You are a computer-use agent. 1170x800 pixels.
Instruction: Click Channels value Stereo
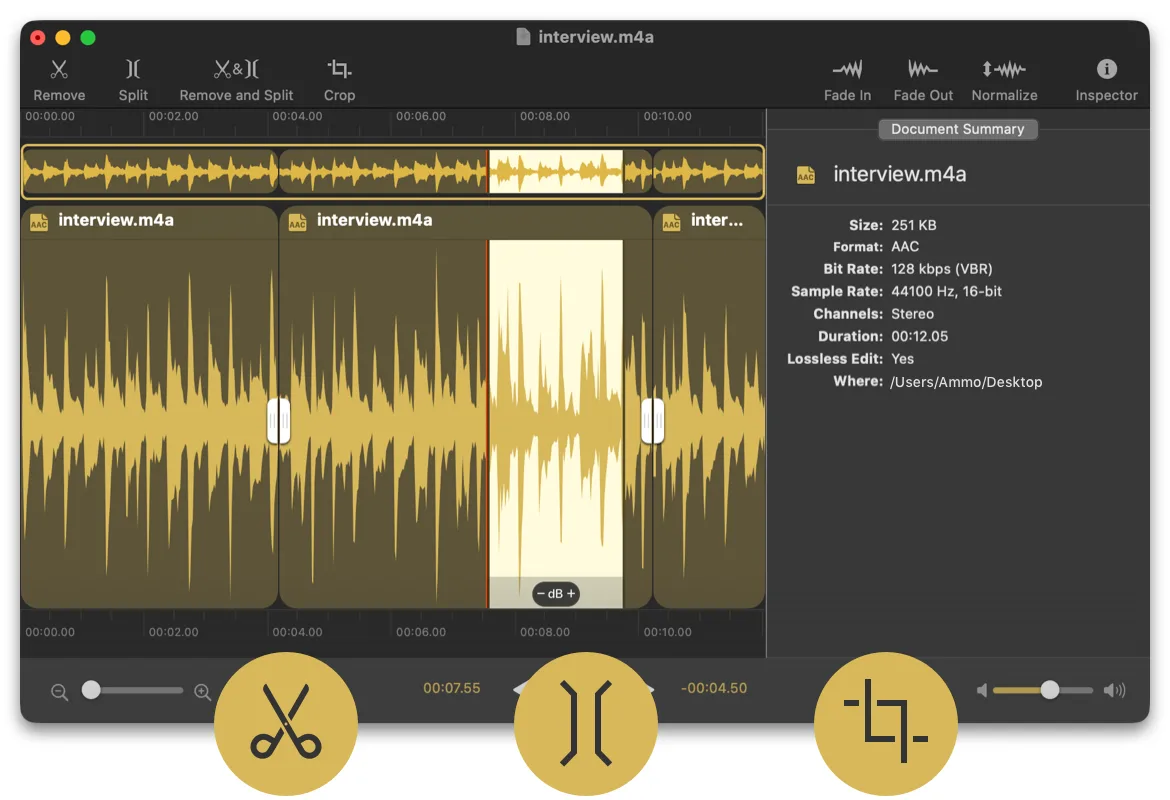(x=912, y=314)
